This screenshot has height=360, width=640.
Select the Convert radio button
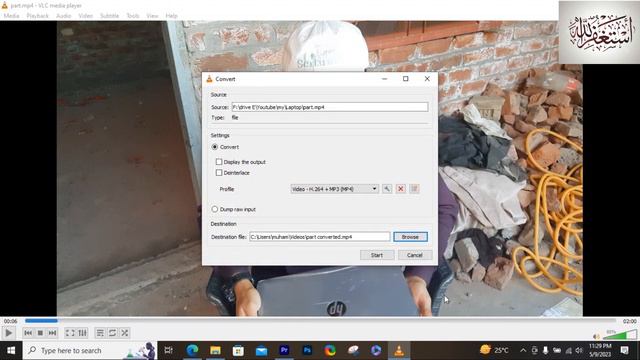(215, 147)
